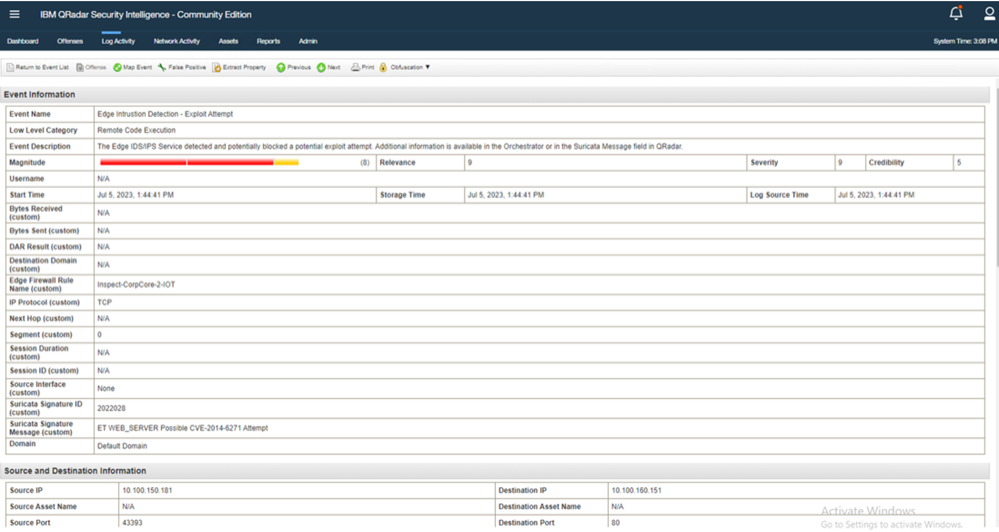Go to the Next event
999x532 pixels.
coord(321,68)
